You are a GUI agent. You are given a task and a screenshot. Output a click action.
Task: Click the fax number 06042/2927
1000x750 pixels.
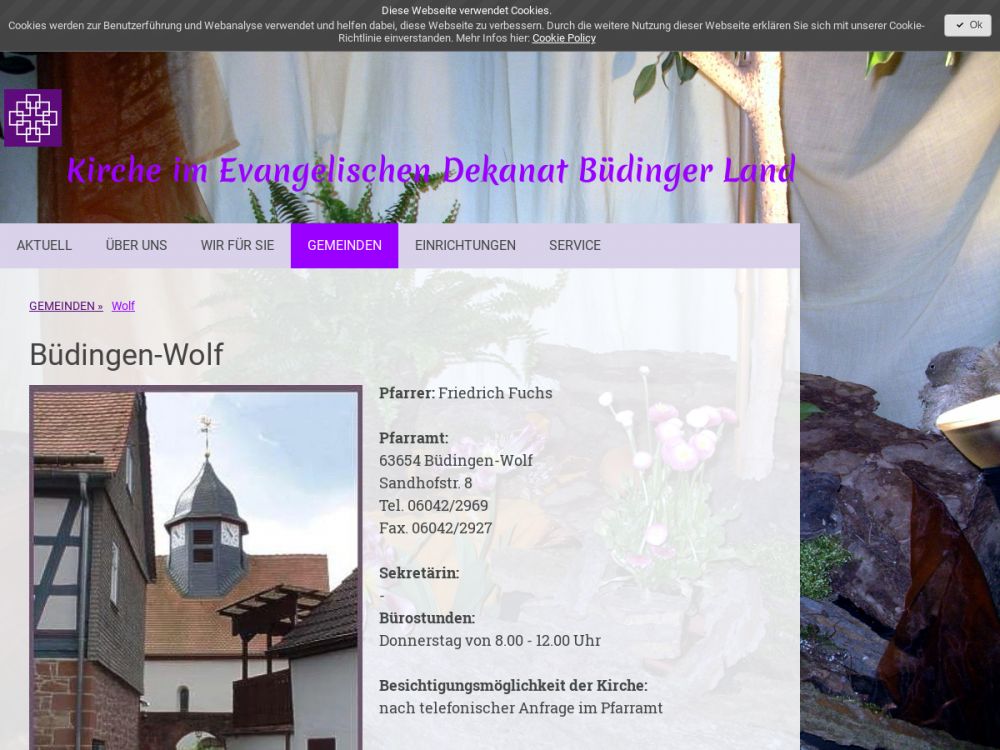point(451,528)
